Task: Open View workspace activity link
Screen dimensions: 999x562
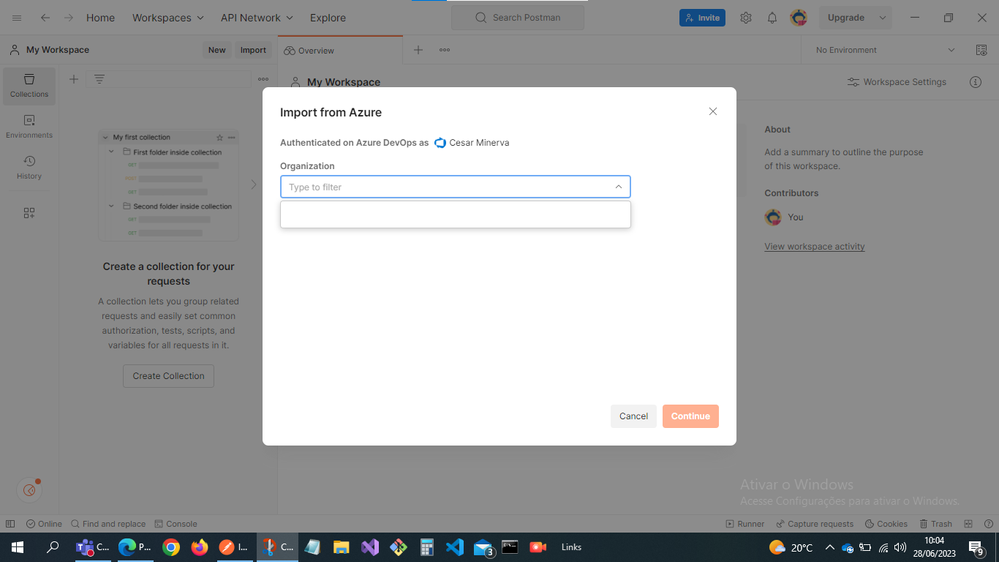Action: 814,247
